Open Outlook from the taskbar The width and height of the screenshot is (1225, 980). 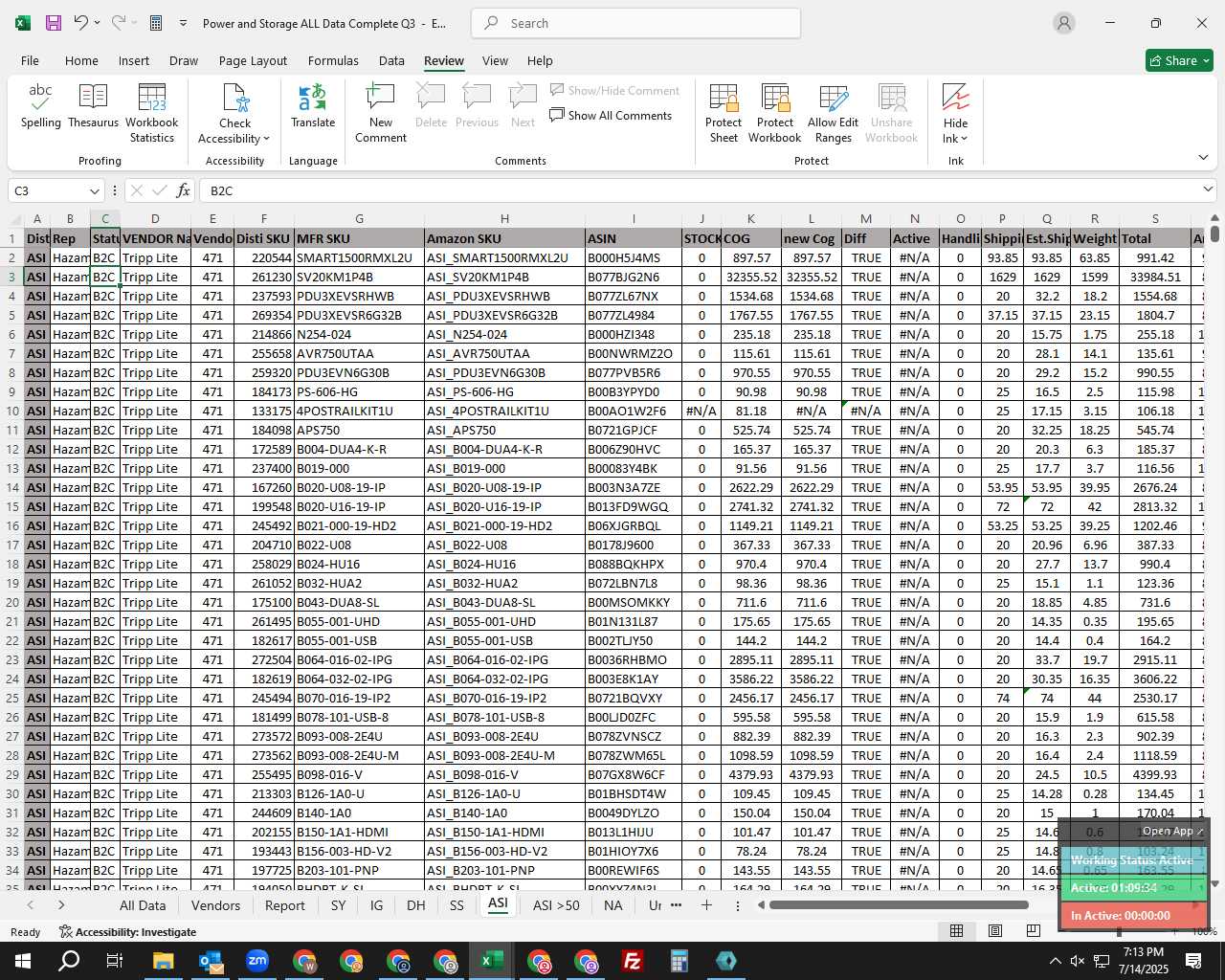point(210,961)
